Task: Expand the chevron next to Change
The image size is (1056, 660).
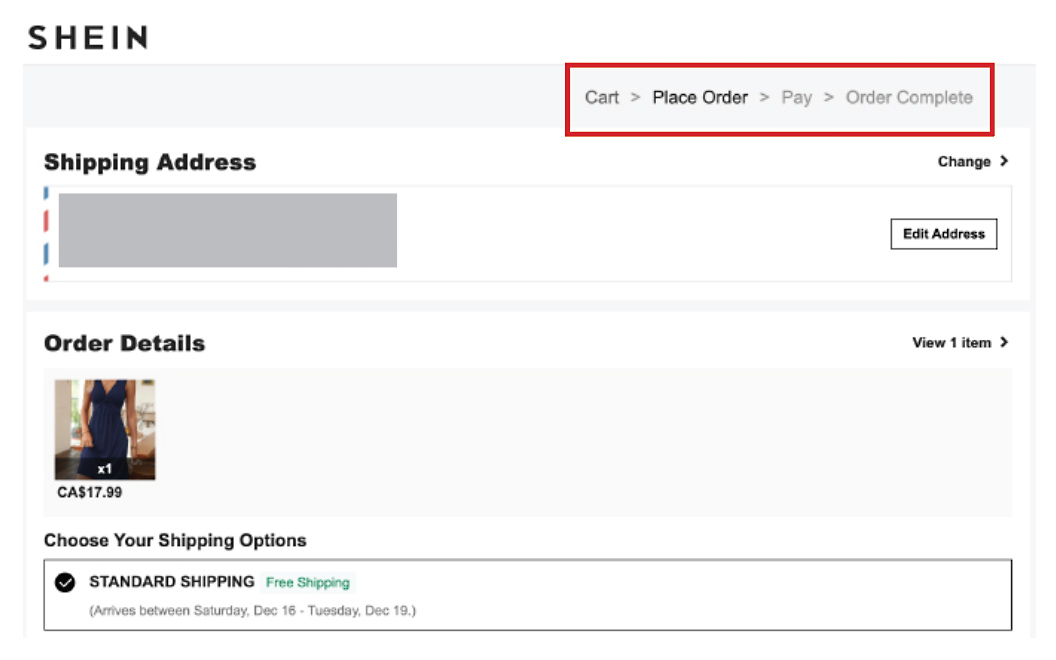Action: pyautogui.click(x=1004, y=161)
